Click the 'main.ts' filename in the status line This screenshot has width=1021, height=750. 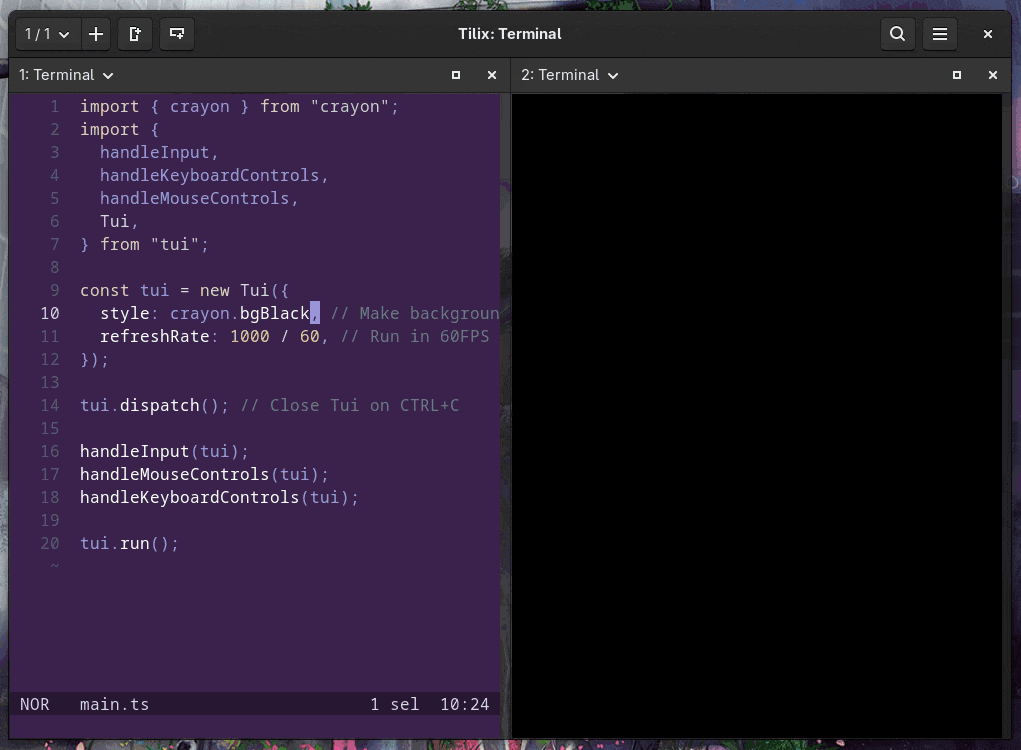[114, 704]
